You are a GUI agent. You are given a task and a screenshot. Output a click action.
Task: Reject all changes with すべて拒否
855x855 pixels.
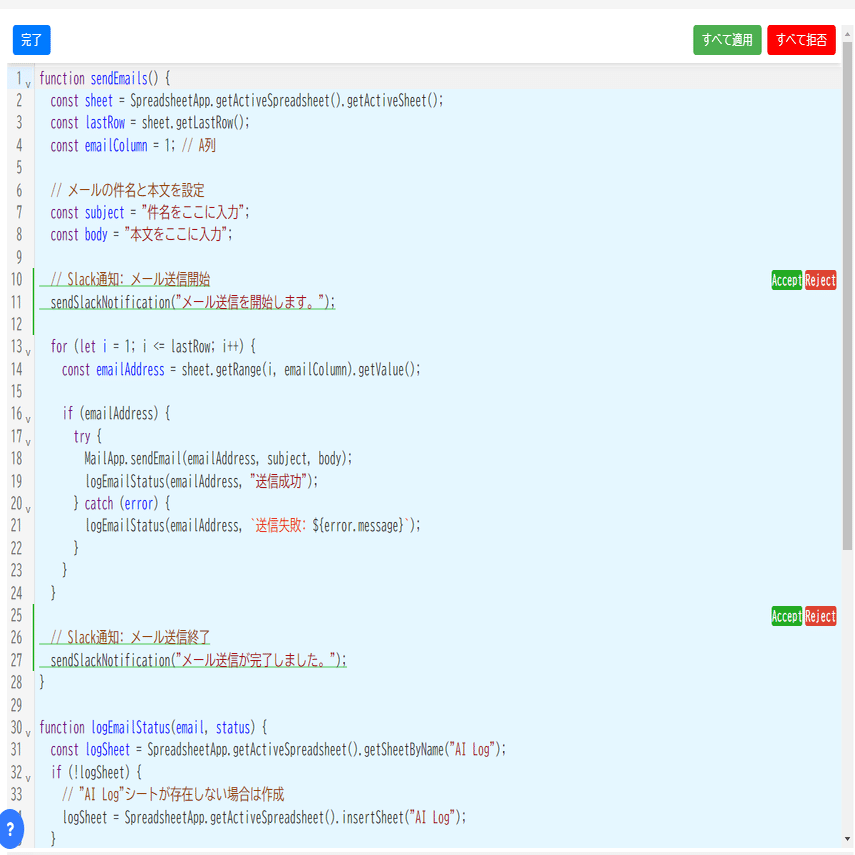[801, 40]
